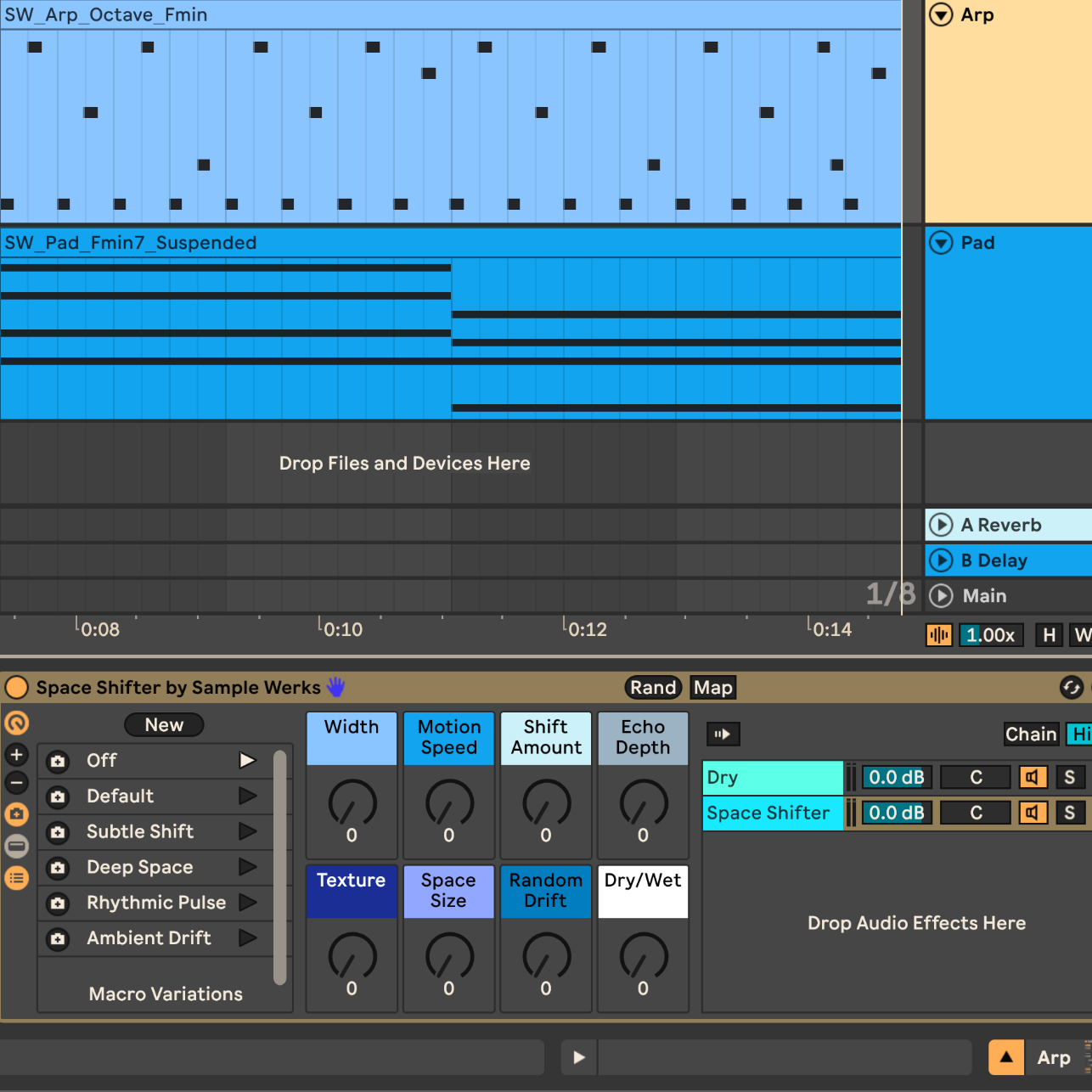Fold the Pad track using its arrow
This screenshot has height=1092, width=1092.
(941, 243)
